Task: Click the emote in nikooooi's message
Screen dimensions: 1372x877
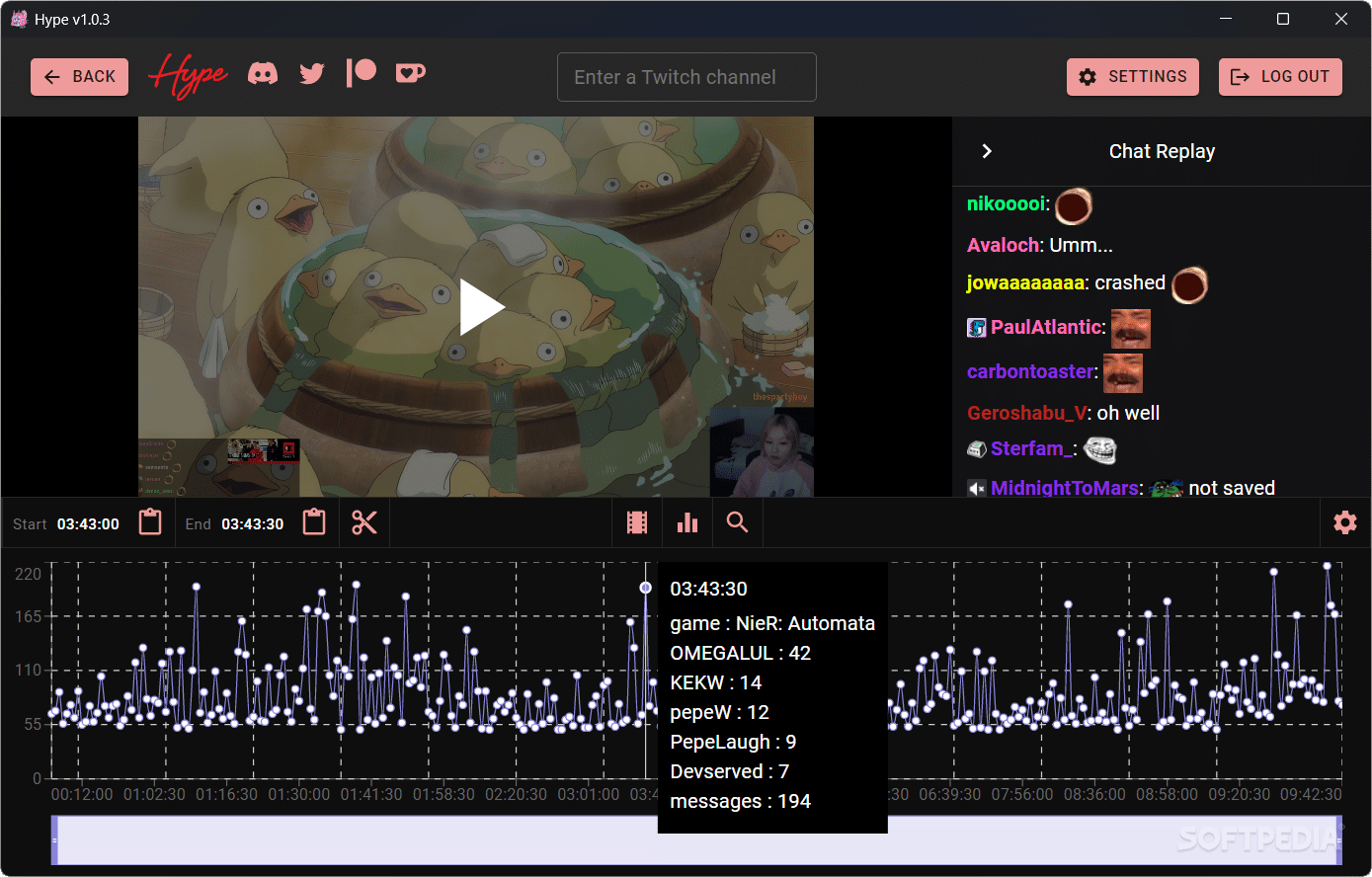Action: 1073,206
